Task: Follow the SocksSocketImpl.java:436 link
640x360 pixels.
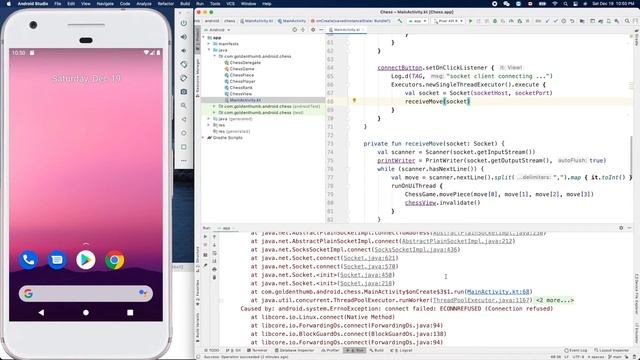Action: point(416,249)
